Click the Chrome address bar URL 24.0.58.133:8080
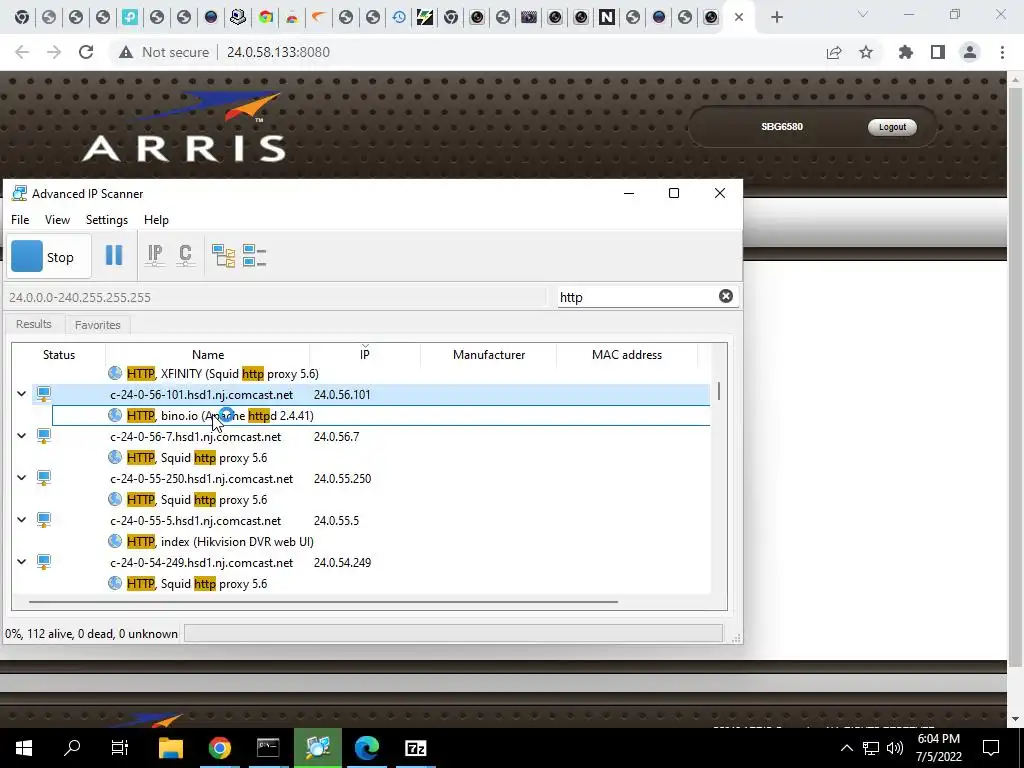This screenshot has width=1024, height=768. pos(278,52)
